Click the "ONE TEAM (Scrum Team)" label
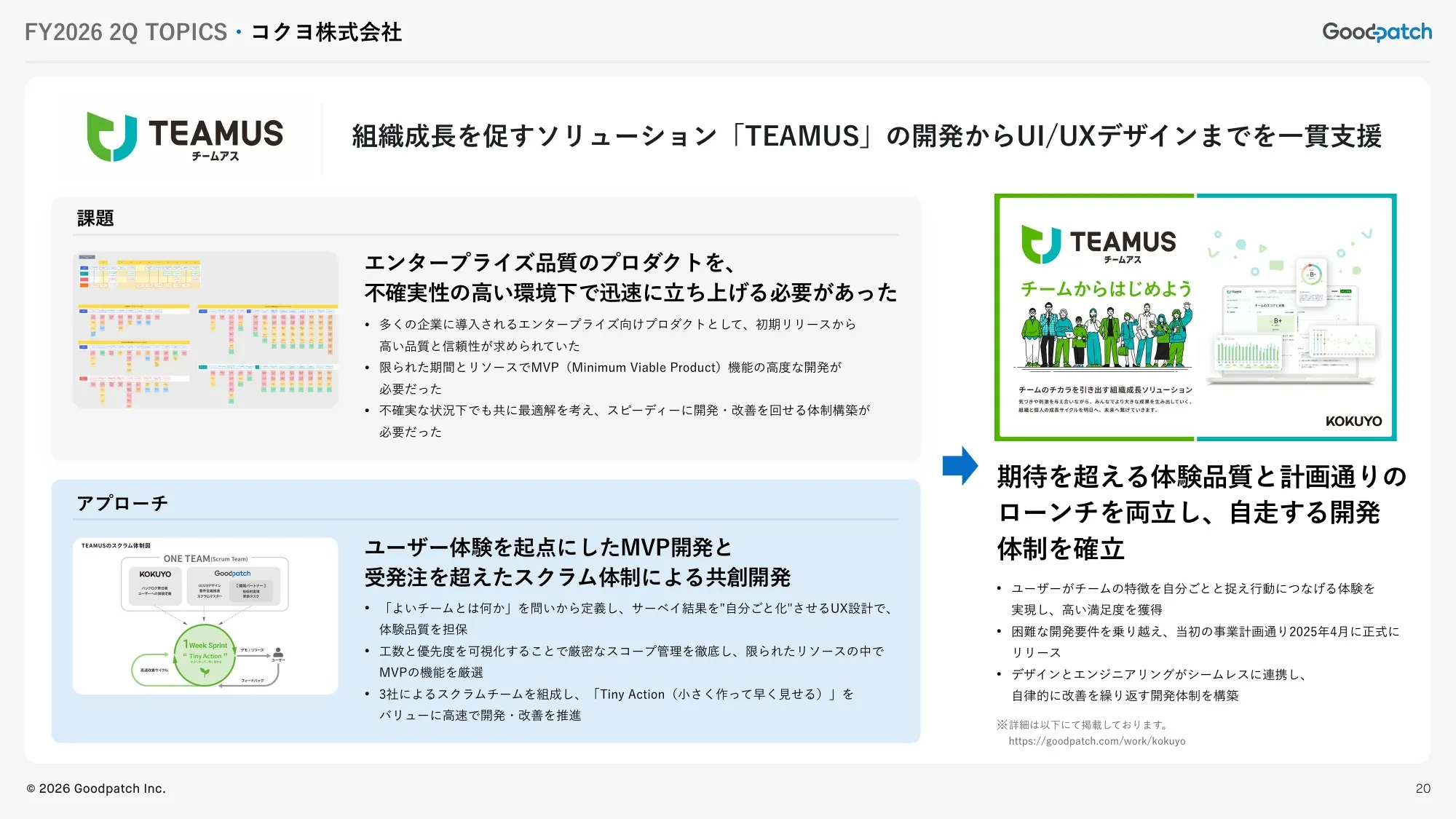Screen dimensions: 1456x819 click(205, 559)
